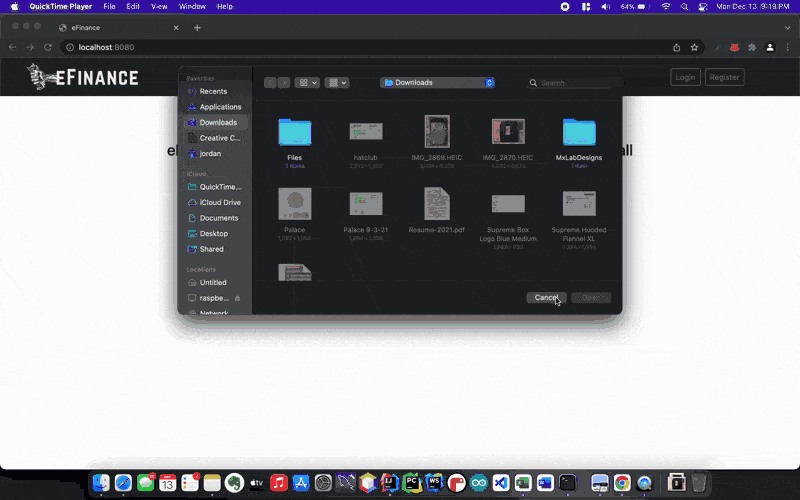Click the Register button on eFinance
The height and width of the screenshot is (500, 800).
[724, 77]
